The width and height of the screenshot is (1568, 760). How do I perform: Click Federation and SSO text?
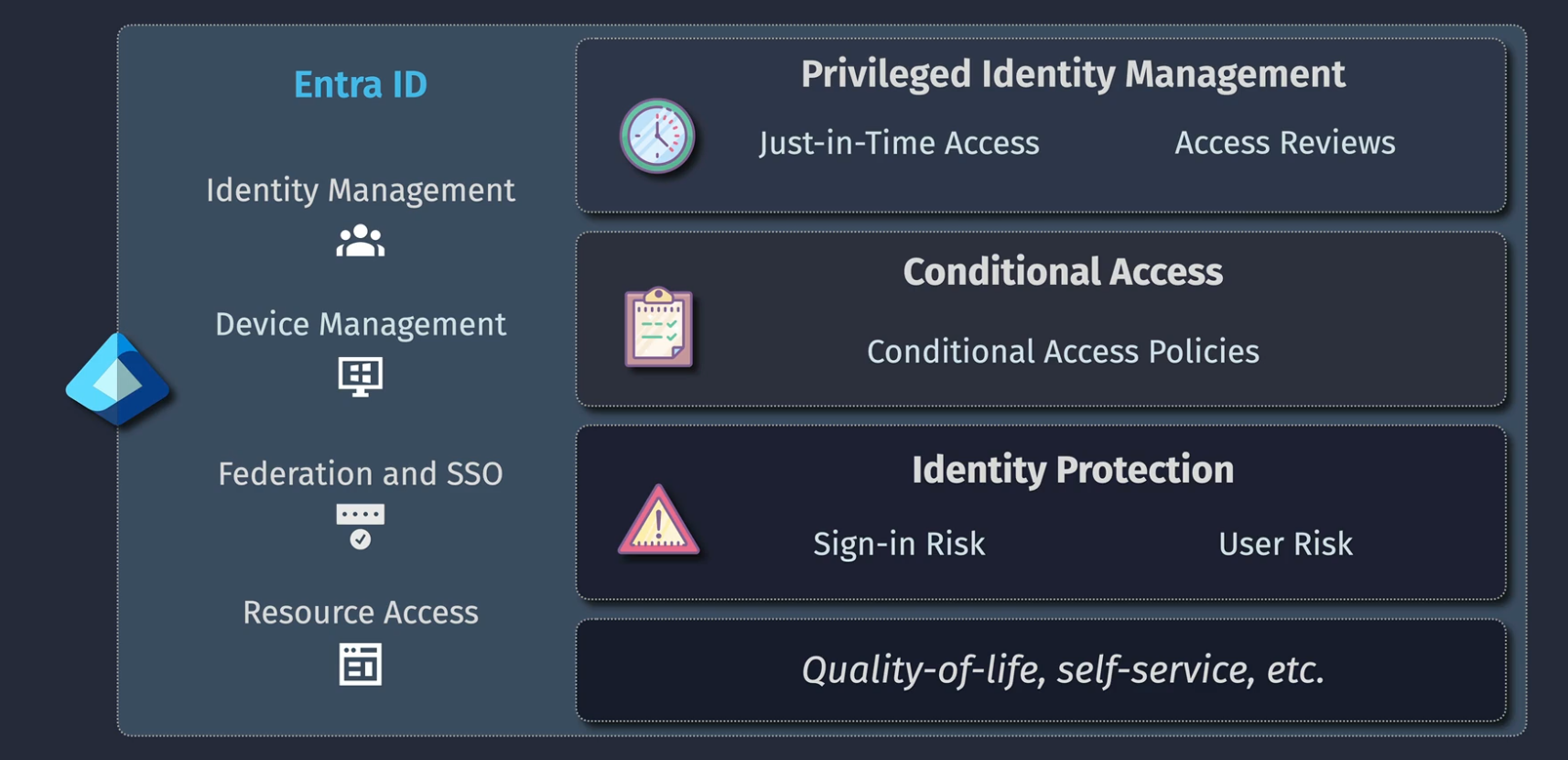(361, 473)
